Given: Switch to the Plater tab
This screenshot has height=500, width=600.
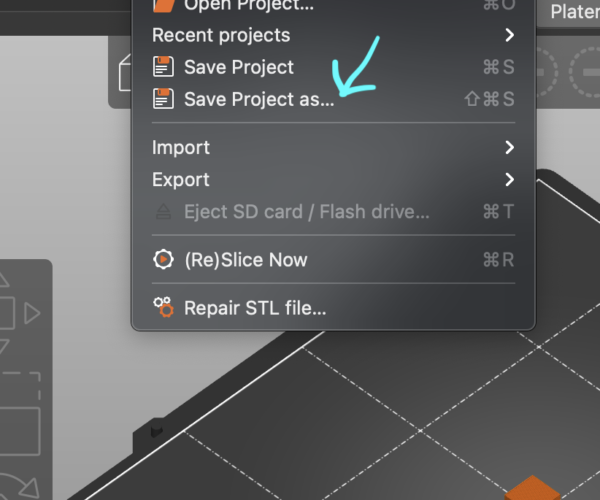Looking at the screenshot, I should (x=574, y=11).
